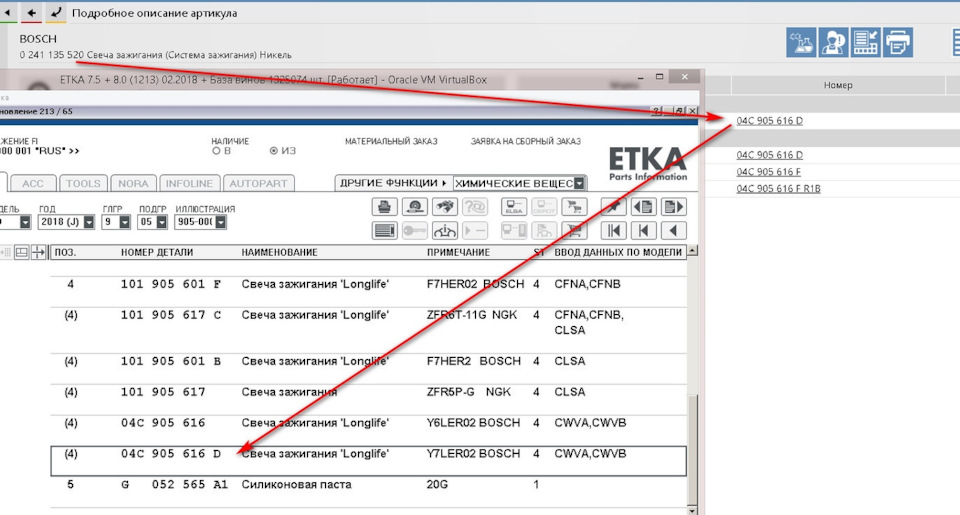Toggle table layout icon beside ПОЗ. header
960x515 pixels.
(x=21, y=252)
